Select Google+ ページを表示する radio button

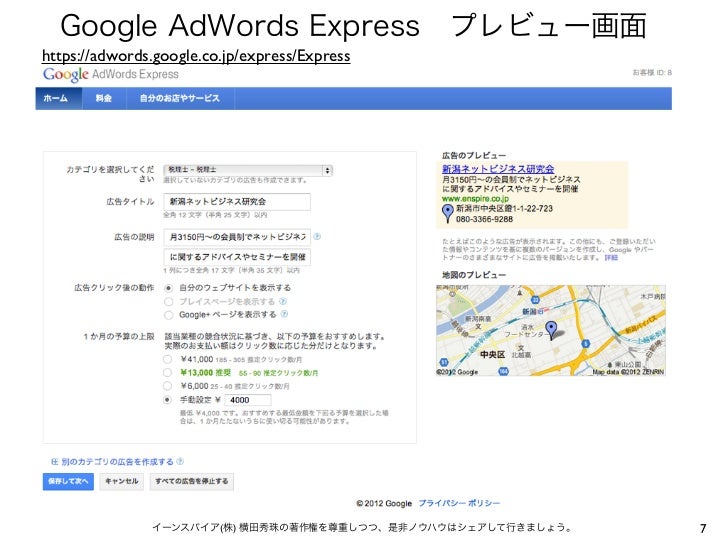(169, 315)
